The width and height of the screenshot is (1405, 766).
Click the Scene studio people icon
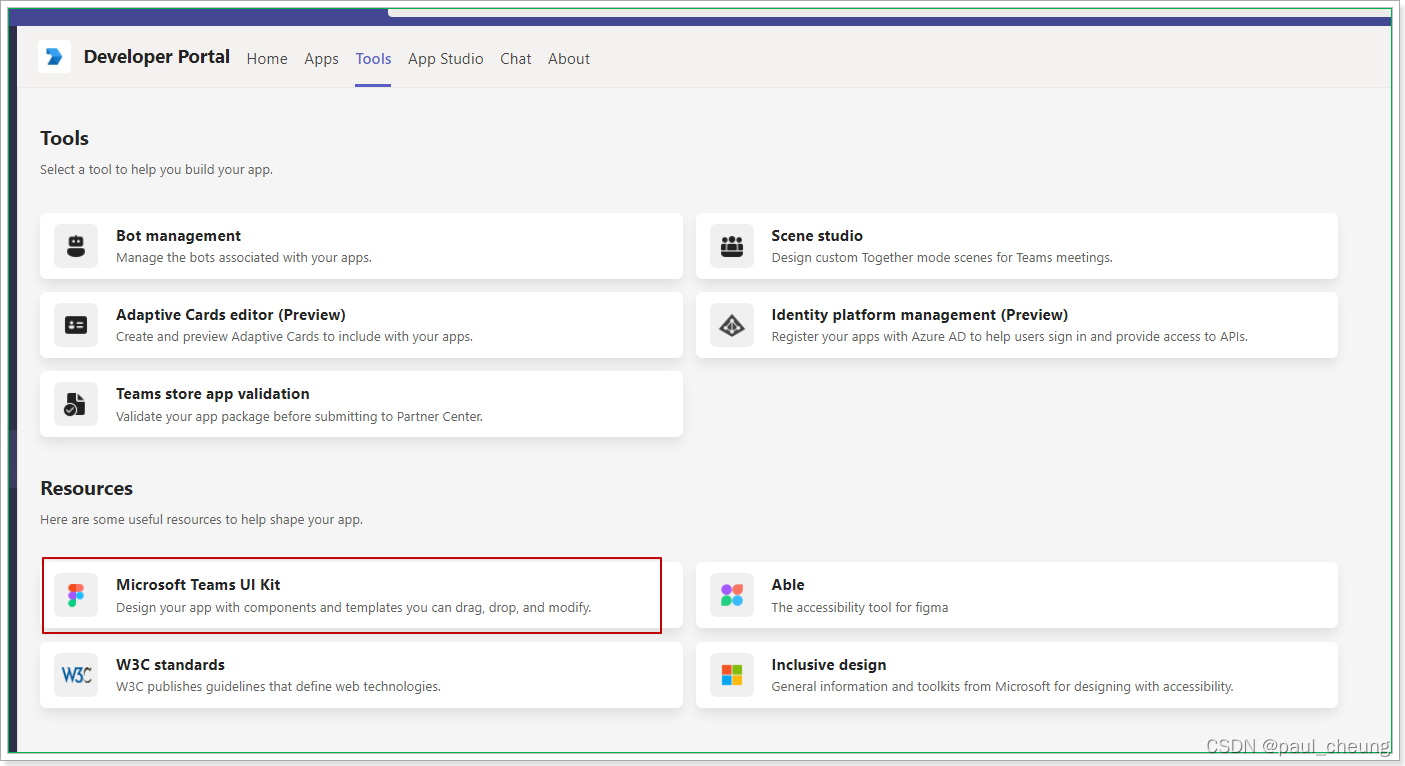click(732, 246)
